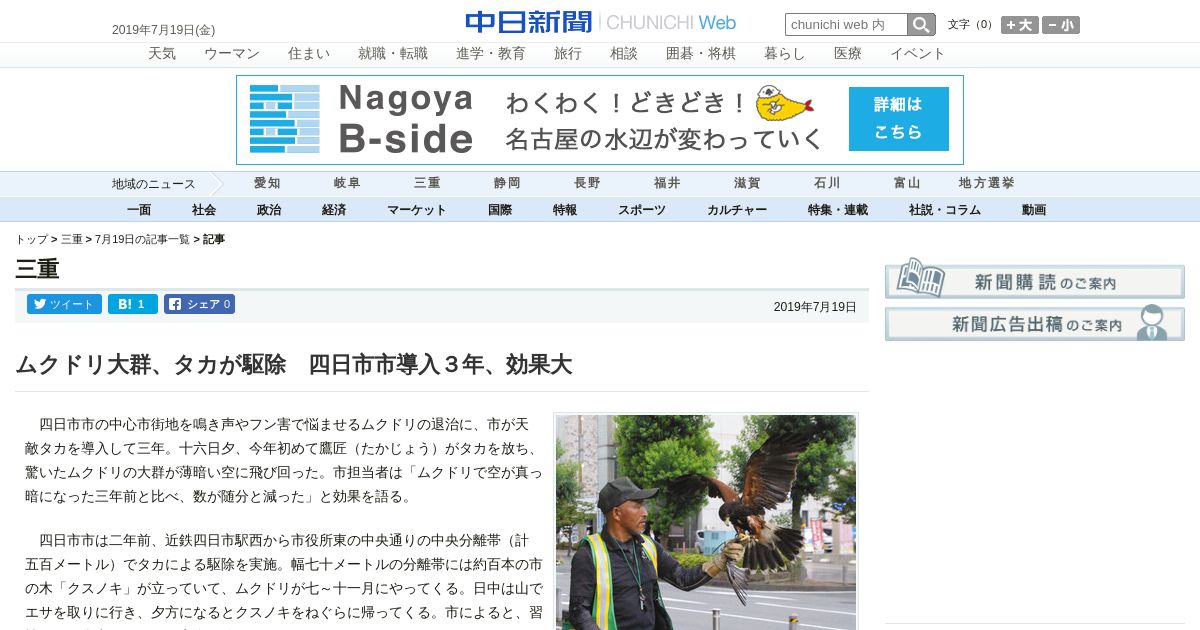Open the 新聞広告出稿のご案内 banner
The image size is (1200, 630).
pos(1035,323)
